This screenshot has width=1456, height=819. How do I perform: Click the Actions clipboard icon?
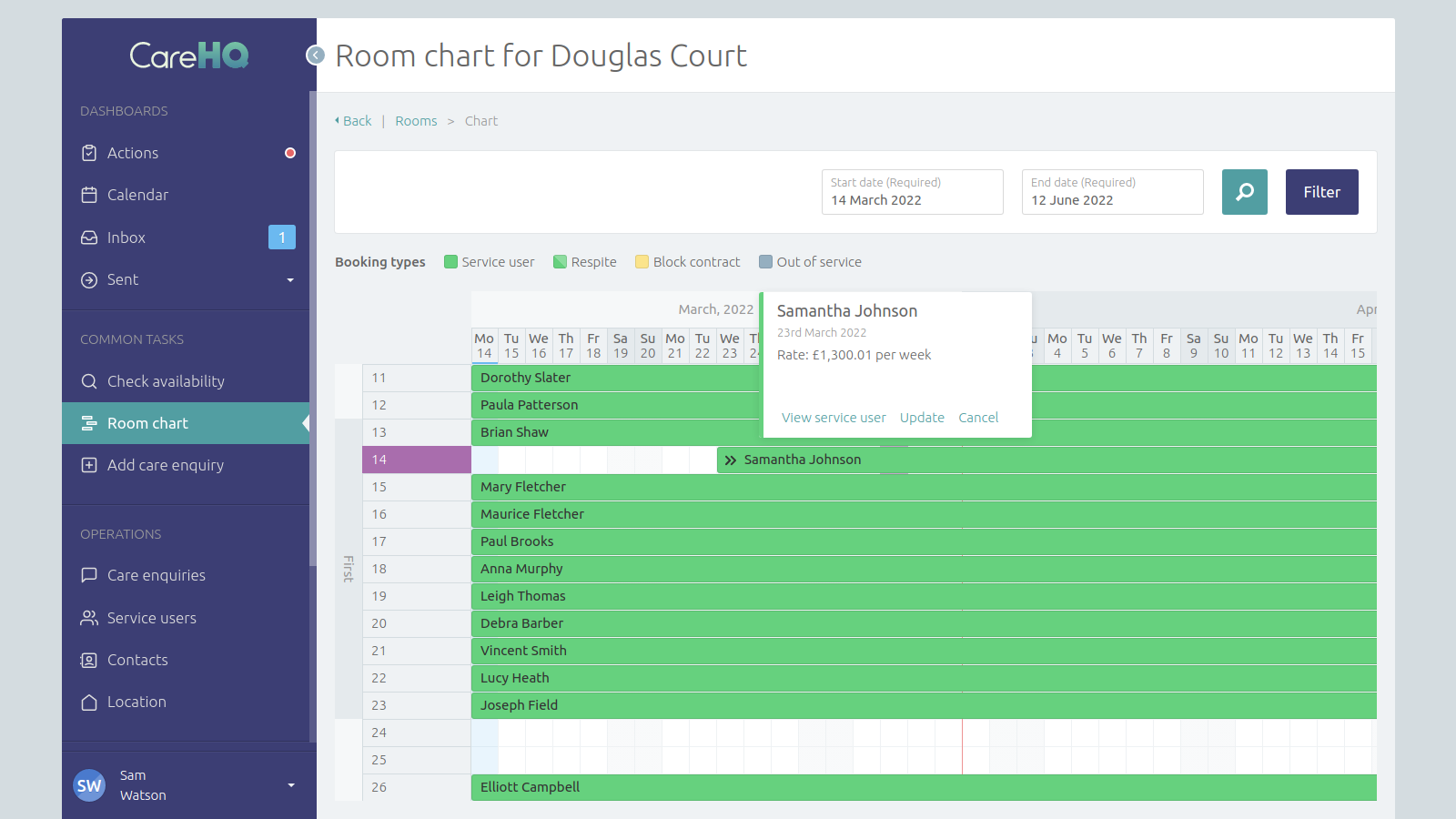click(x=89, y=153)
